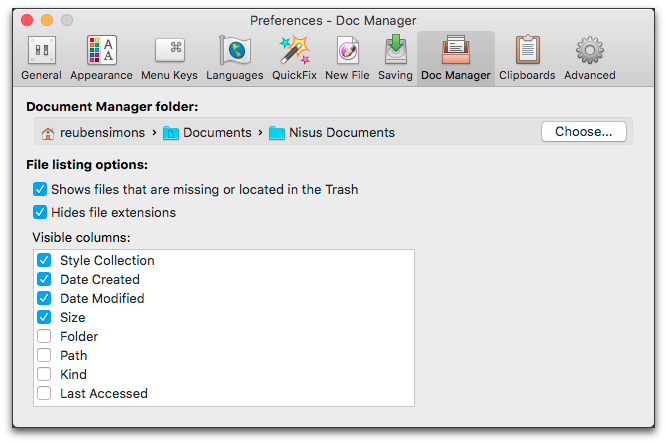666x443 pixels.
Task: Open the Appearance preferences icon
Action: click(x=102, y=51)
